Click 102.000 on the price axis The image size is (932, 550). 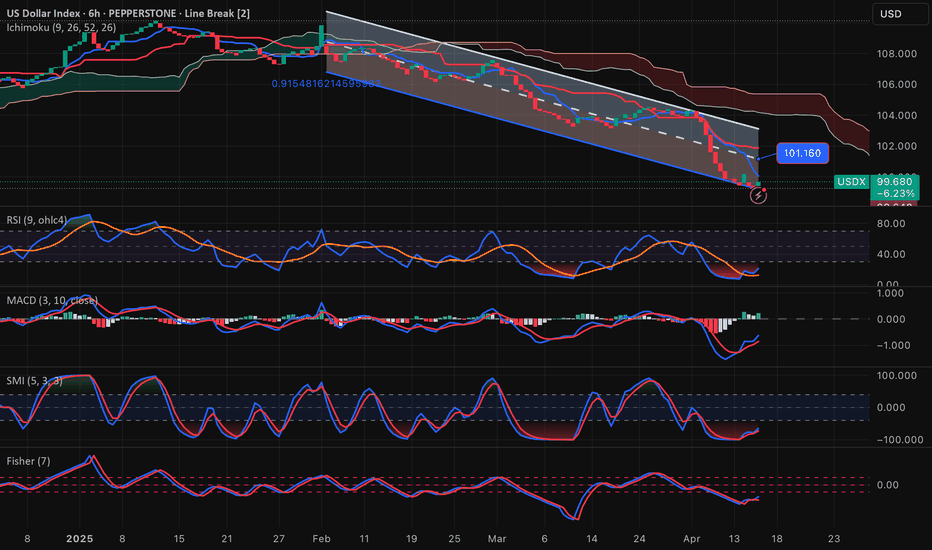pos(897,146)
